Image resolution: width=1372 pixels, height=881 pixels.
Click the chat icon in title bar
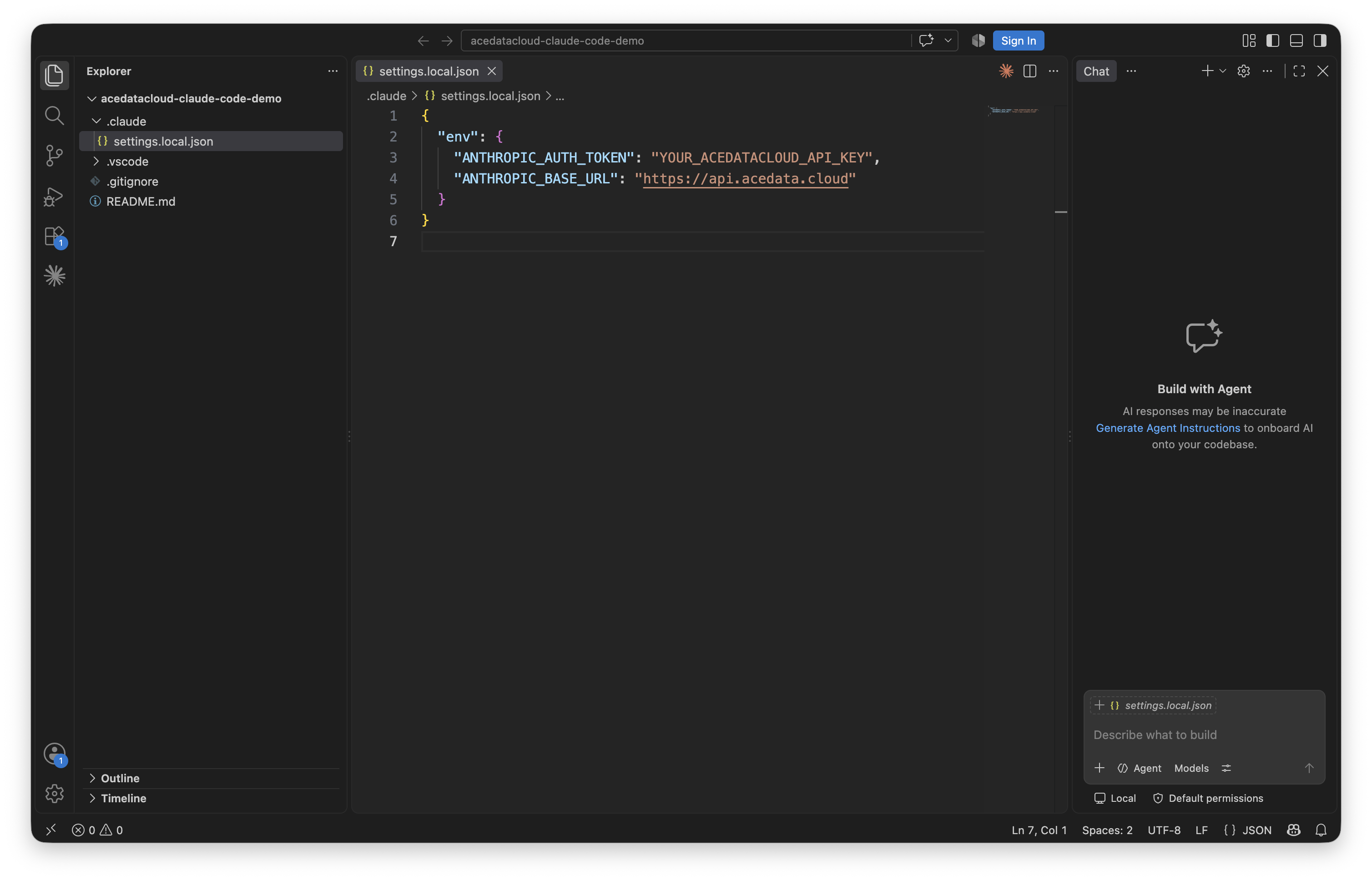926,41
